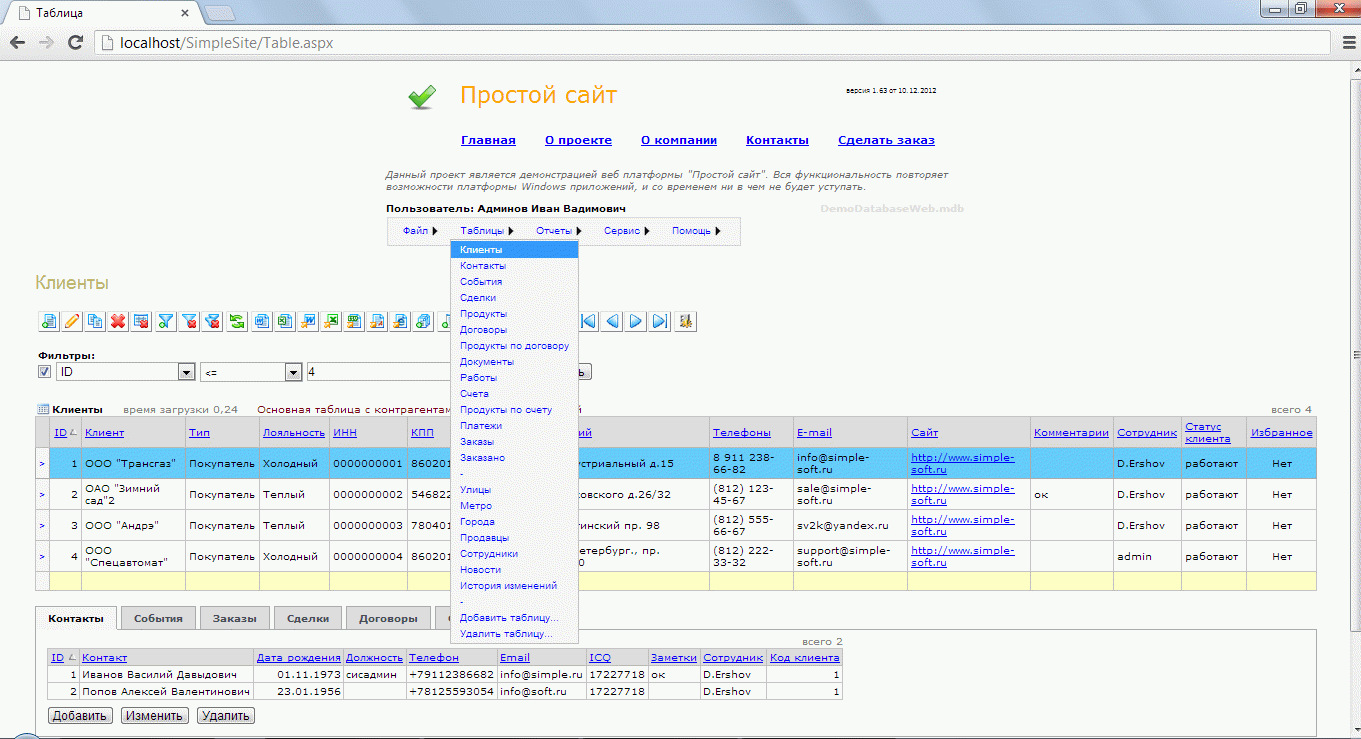Go to next record arrow icon

point(636,321)
